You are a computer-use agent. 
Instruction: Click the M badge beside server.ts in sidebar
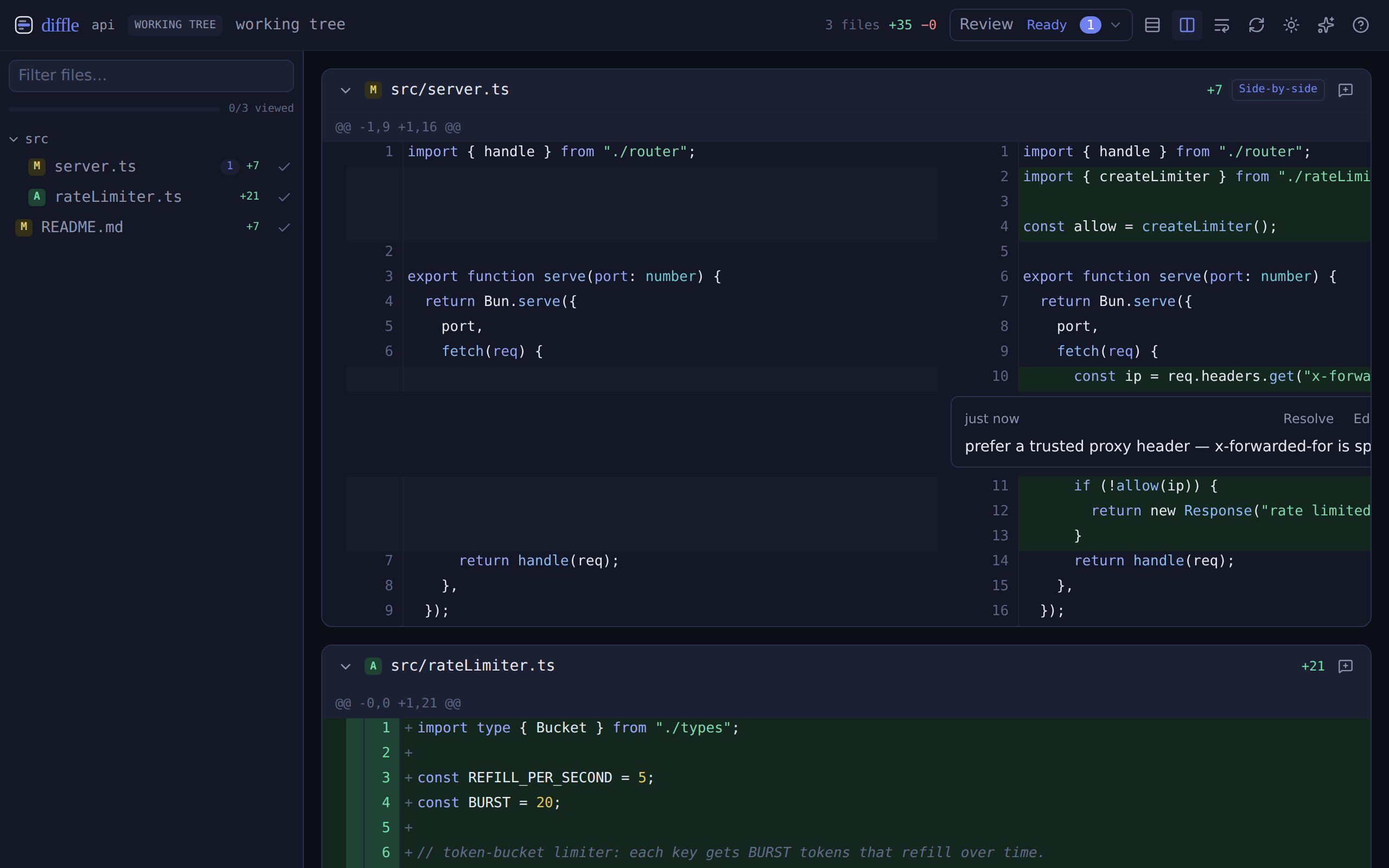tap(37, 166)
